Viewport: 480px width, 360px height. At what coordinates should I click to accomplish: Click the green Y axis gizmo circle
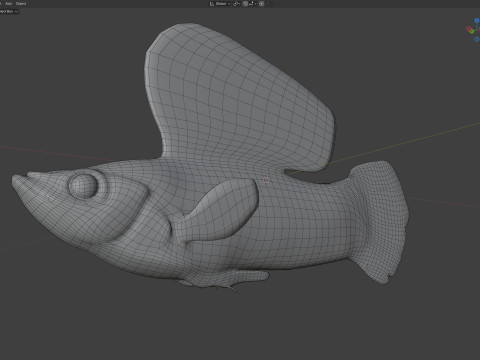472,31
